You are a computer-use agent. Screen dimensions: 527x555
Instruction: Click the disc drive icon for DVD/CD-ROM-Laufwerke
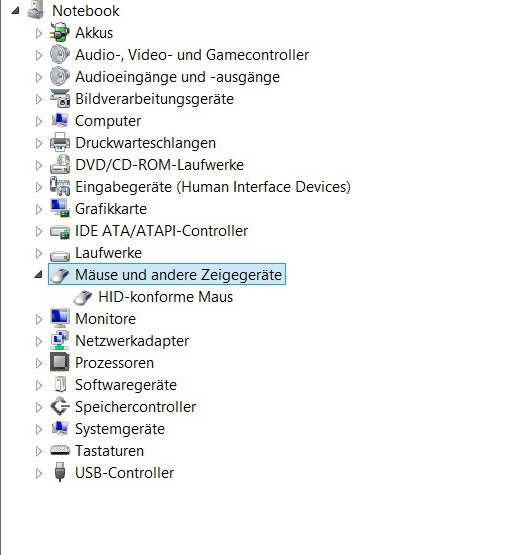tap(59, 165)
